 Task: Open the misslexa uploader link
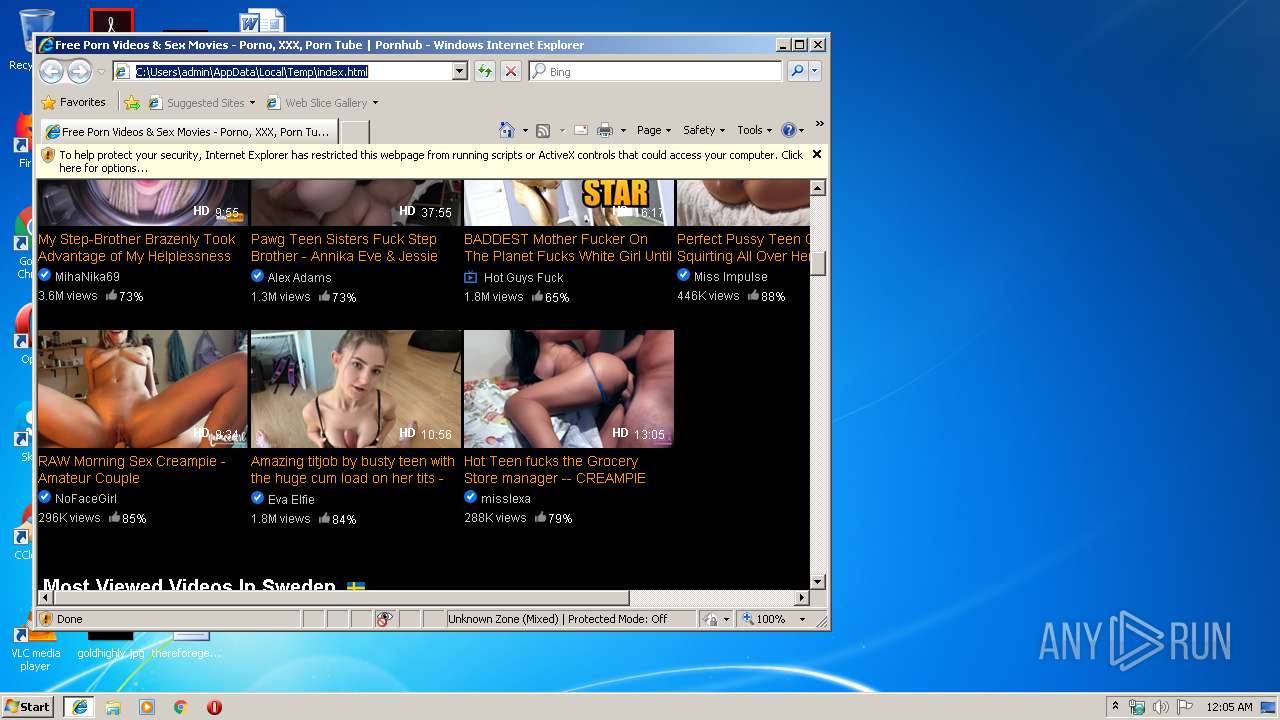pos(506,498)
